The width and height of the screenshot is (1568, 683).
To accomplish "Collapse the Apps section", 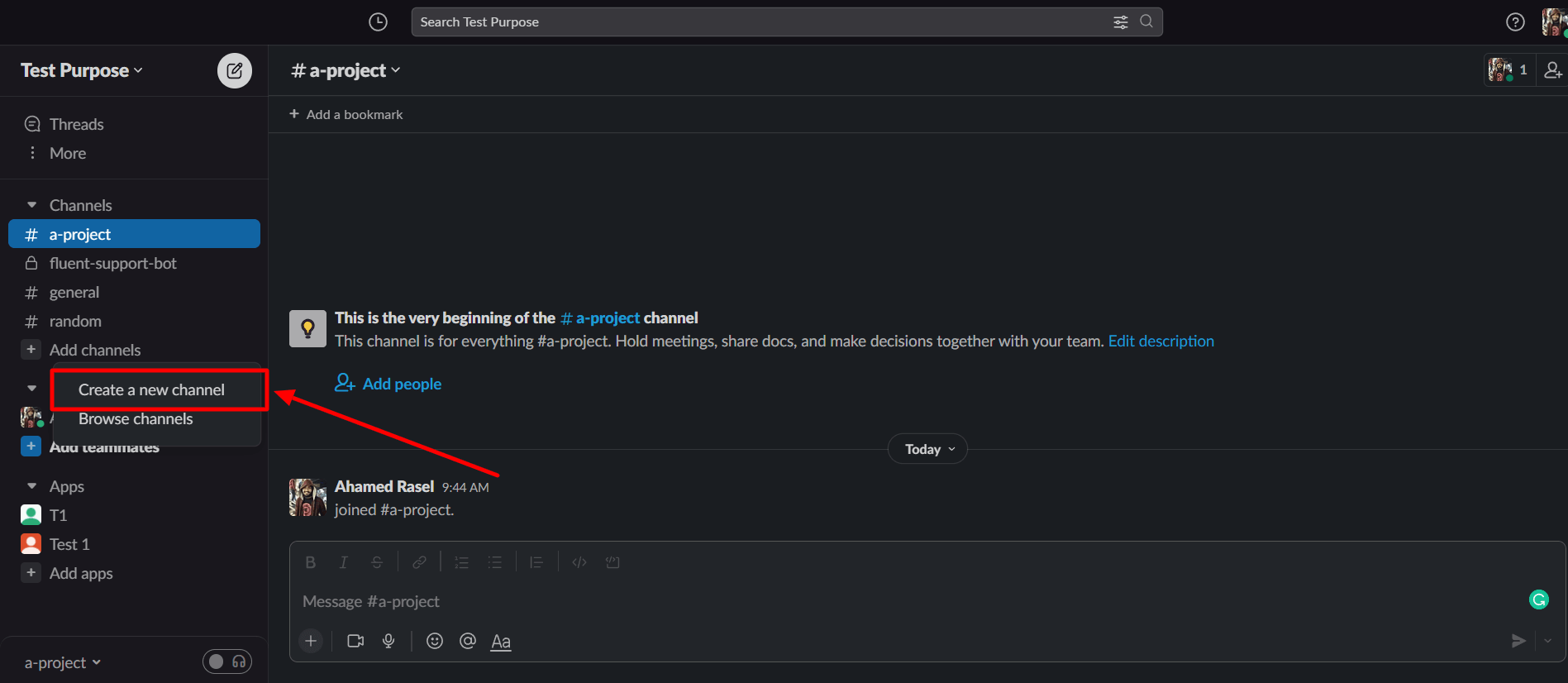I will [x=32, y=486].
